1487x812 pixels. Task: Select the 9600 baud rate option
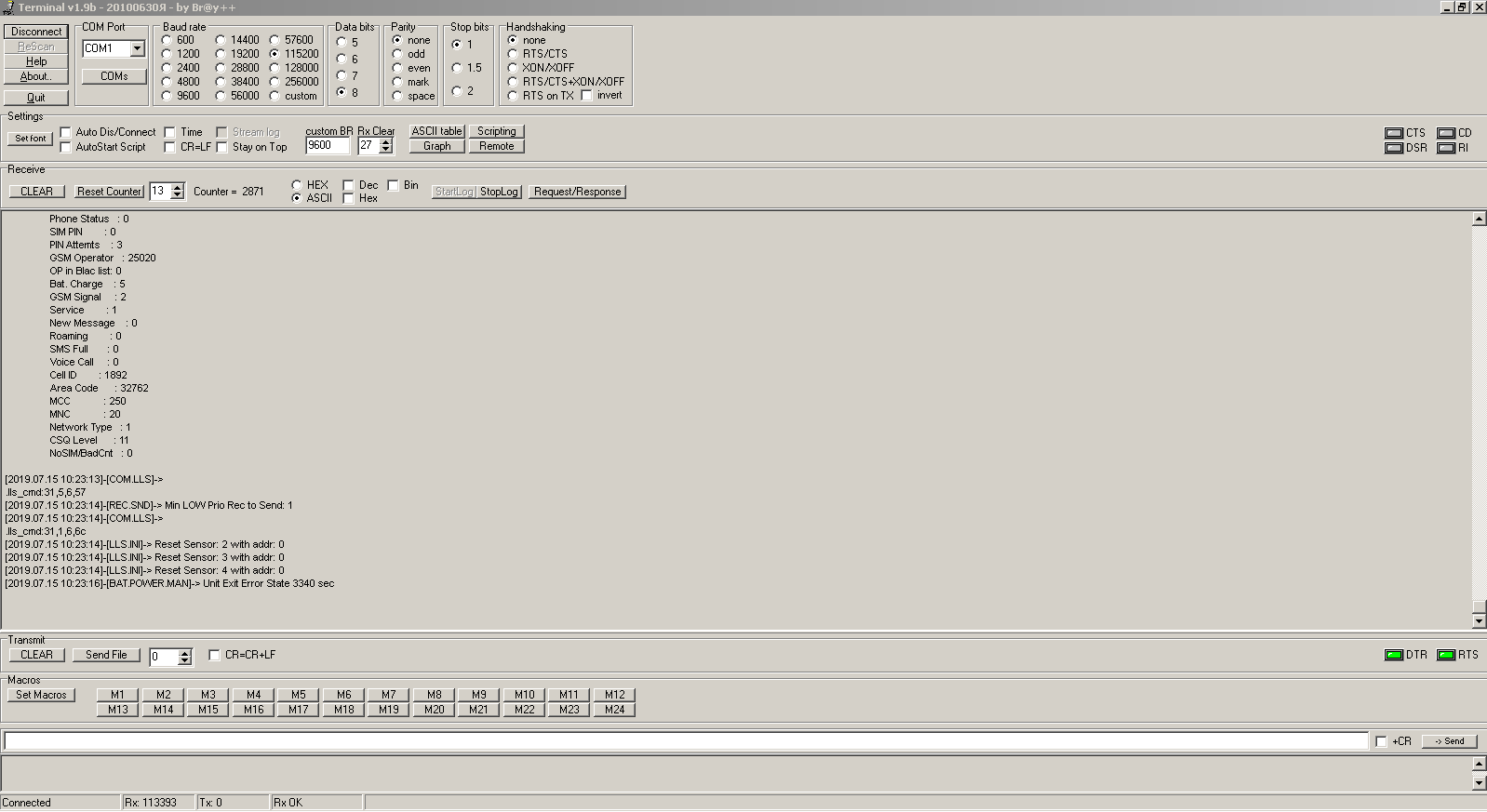(167, 95)
